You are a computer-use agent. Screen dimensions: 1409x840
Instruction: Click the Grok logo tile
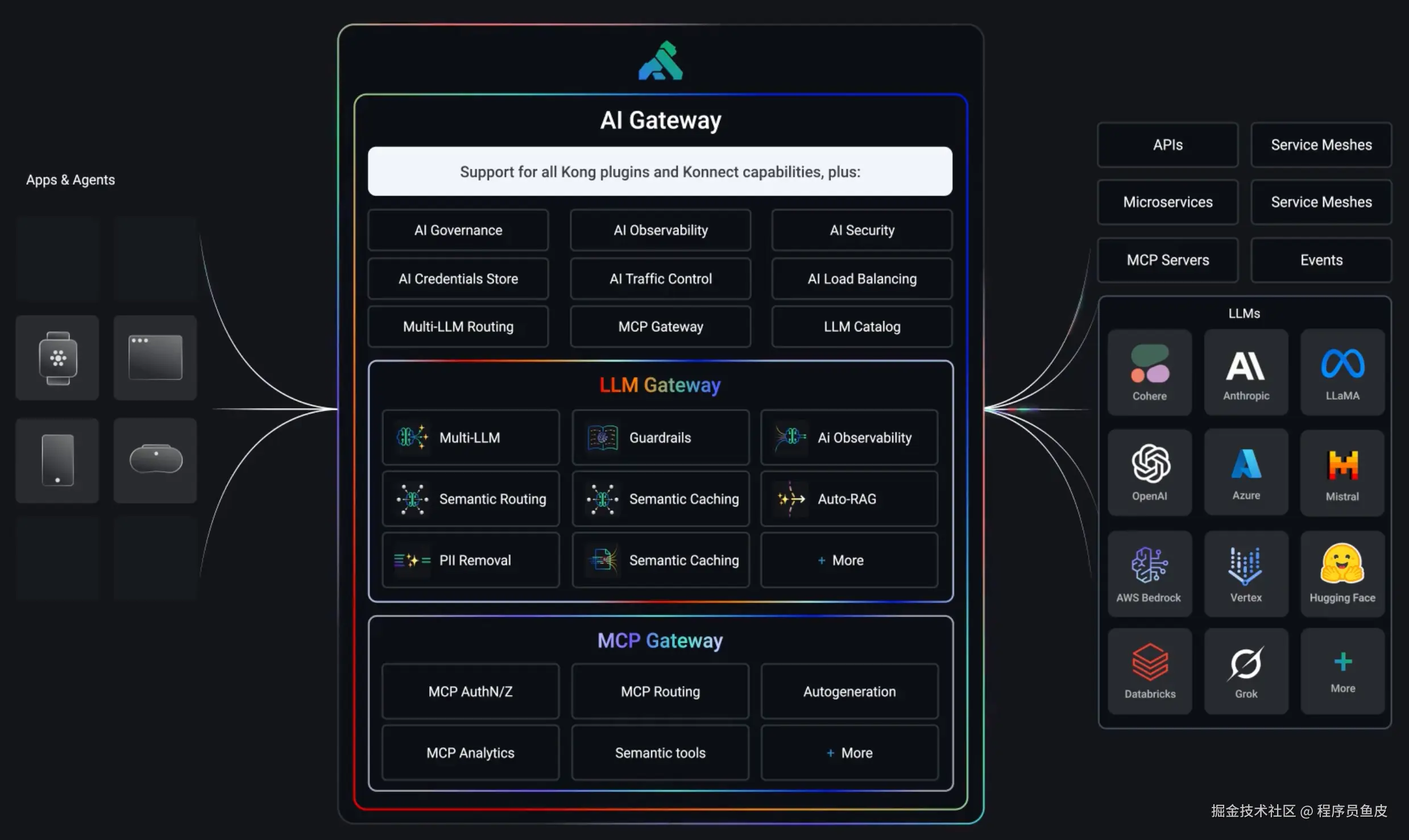[x=1245, y=671]
